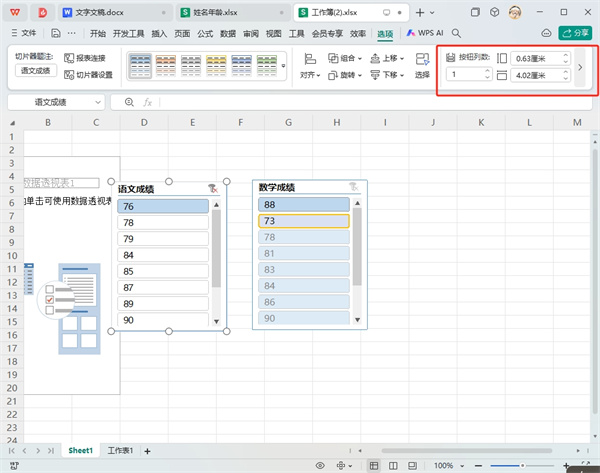Click the status bar macro icon at left
This screenshot has height=473, width=600.
14,465
